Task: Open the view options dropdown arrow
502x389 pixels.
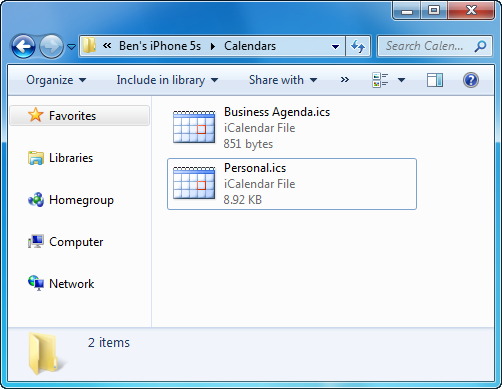Action: (x=401, y=80)
